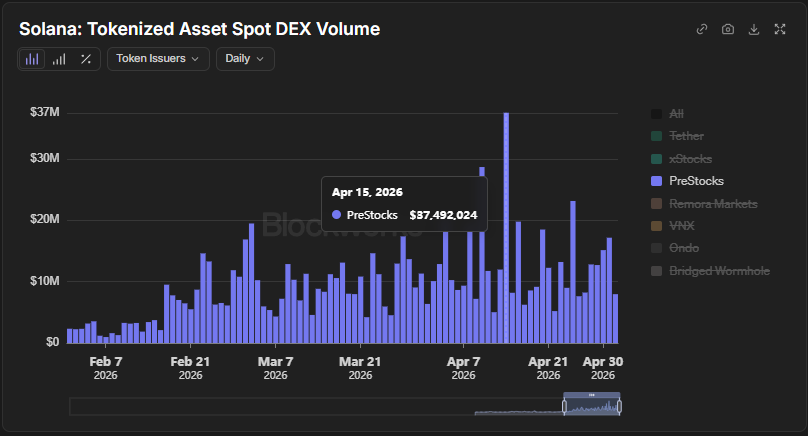Download chart data with download icon
The image size is (808, 436).
tap(754, 29)
